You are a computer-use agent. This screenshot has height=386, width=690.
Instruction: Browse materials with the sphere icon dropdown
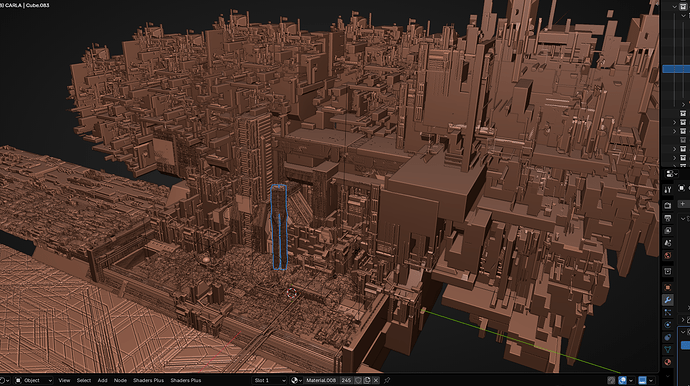[x=296, y=380]
